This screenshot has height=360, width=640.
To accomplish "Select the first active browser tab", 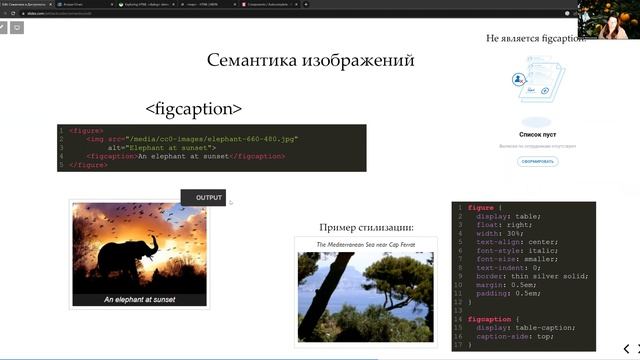I will pos(27,4).
